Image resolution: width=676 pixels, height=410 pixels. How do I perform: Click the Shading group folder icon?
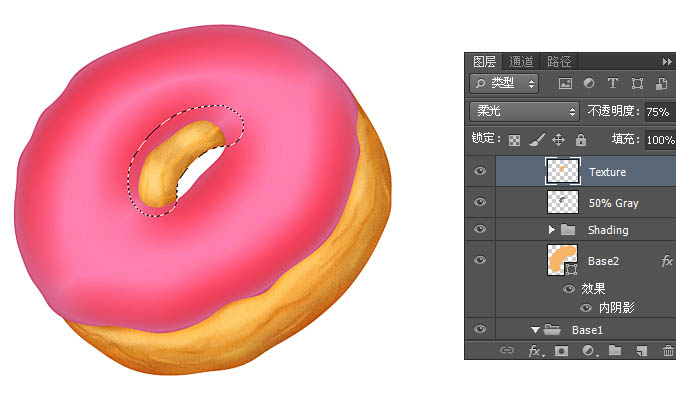[568, 230]
